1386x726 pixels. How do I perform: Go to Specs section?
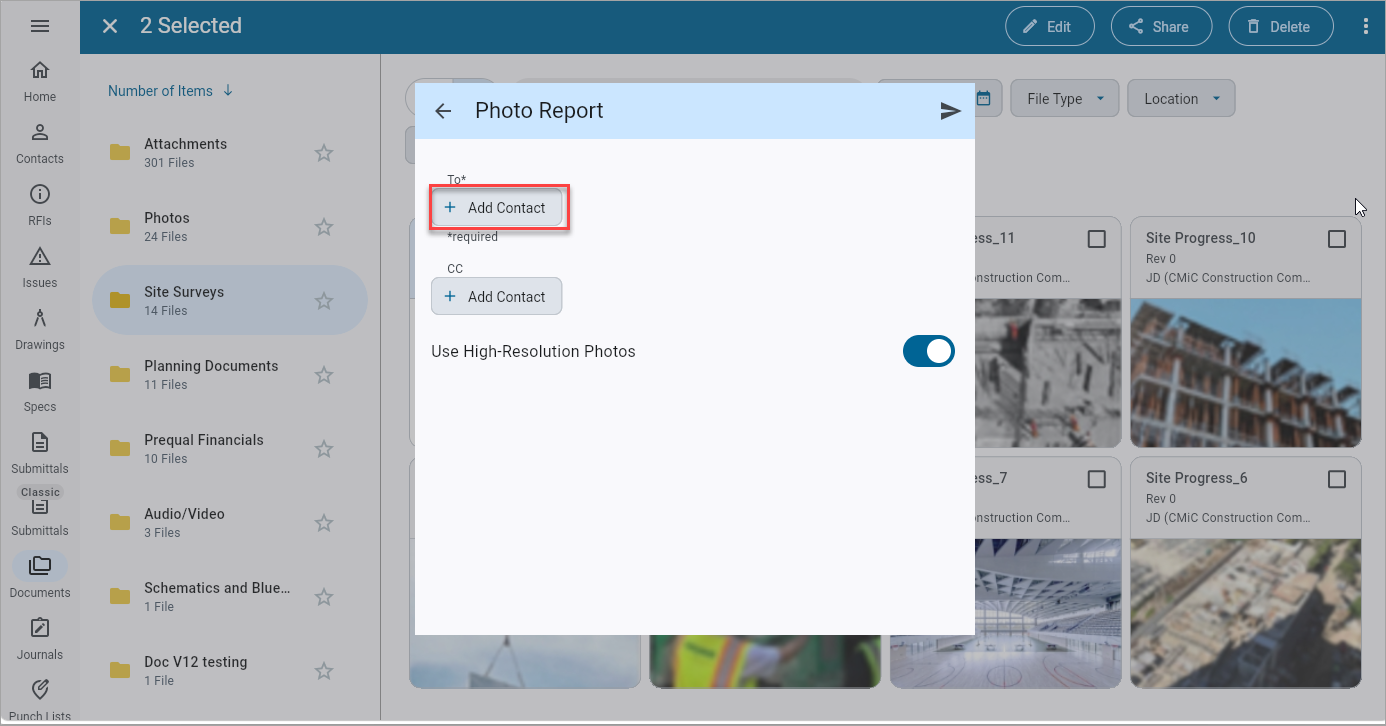(40, 392)
